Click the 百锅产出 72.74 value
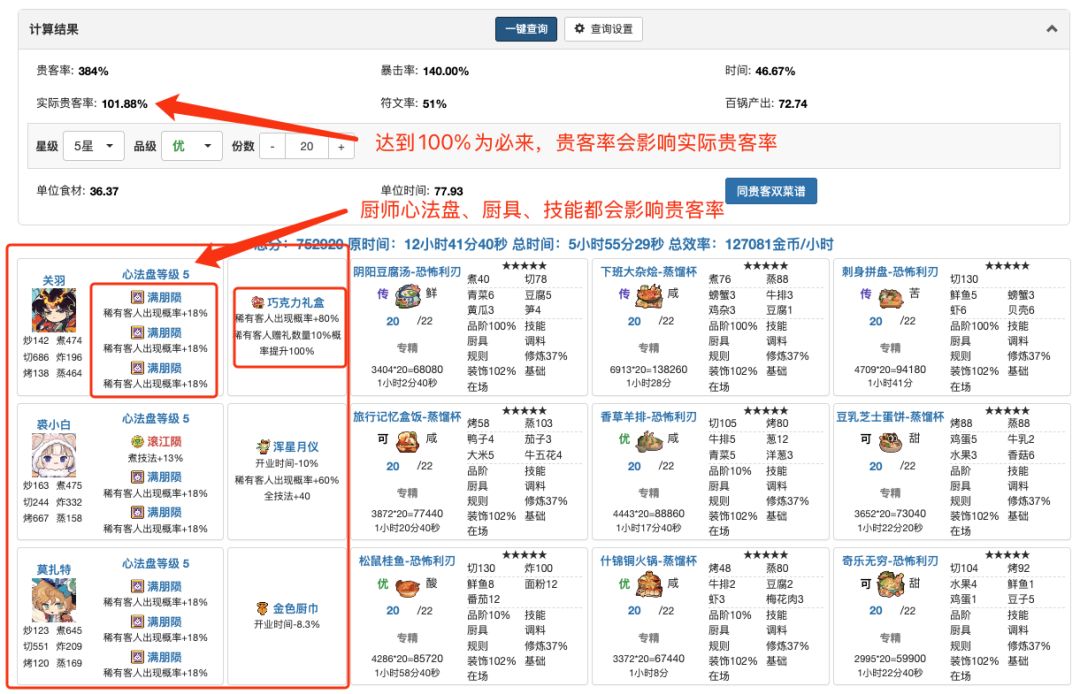The image size is (1080, 694). [793, 104]
